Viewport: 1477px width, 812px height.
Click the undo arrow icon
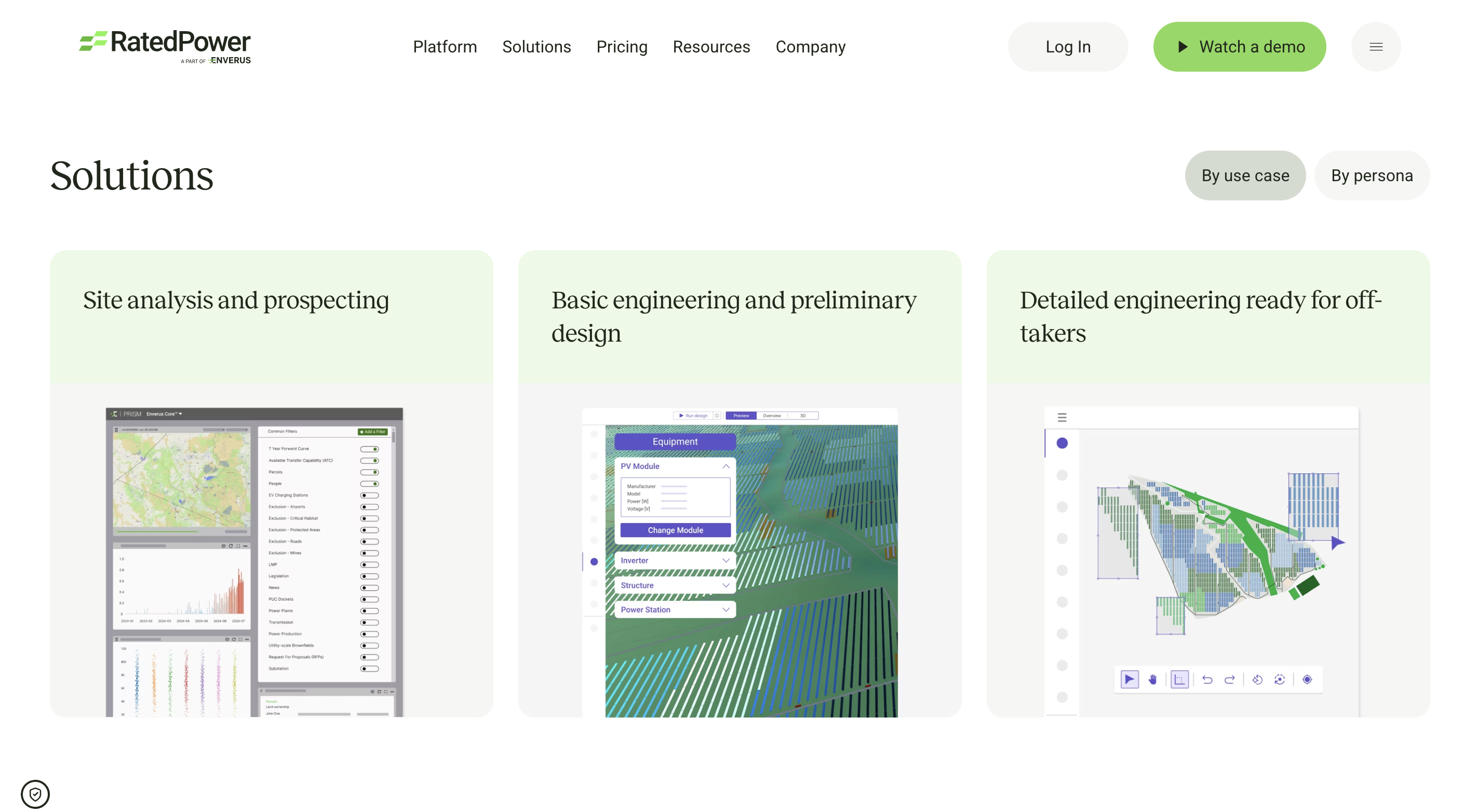pyautogui.click(x=1207, y=679)
